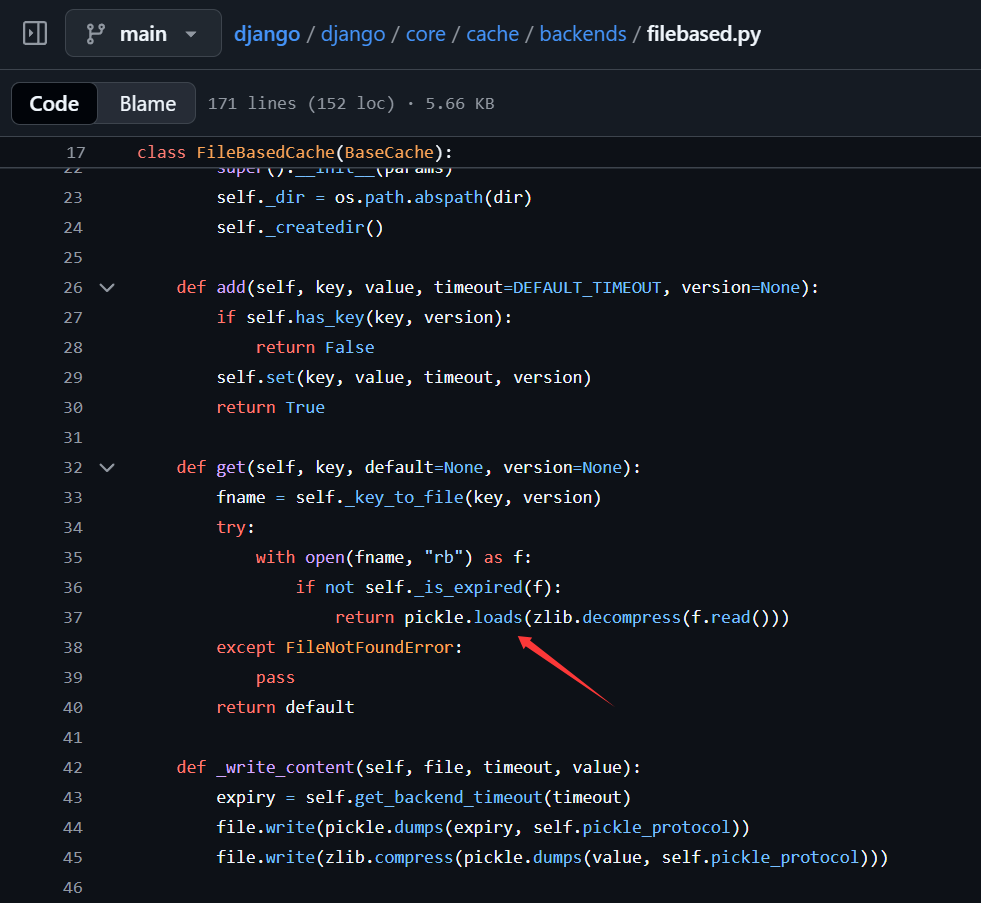Collapse the add function at line 26

107,287
